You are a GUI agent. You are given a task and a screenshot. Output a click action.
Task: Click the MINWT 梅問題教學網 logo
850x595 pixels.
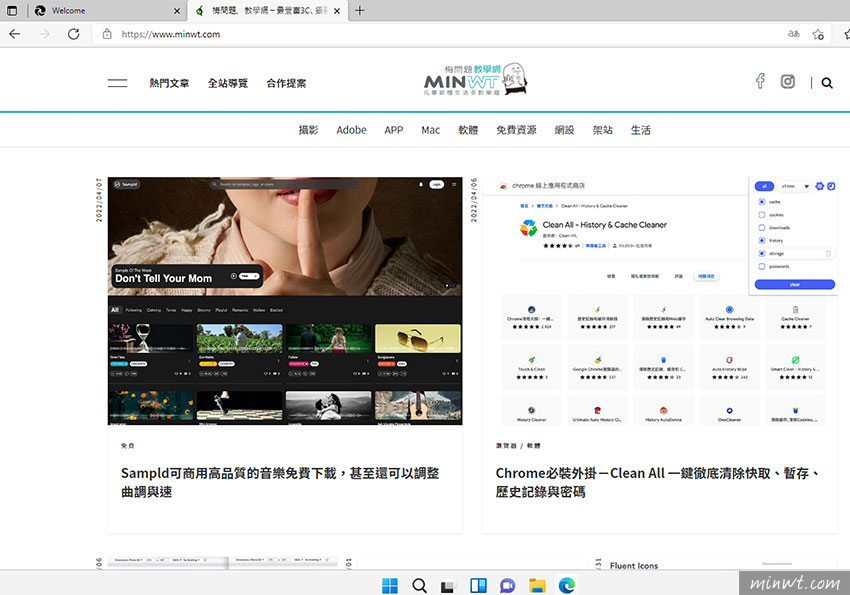(x=475, y=80)
